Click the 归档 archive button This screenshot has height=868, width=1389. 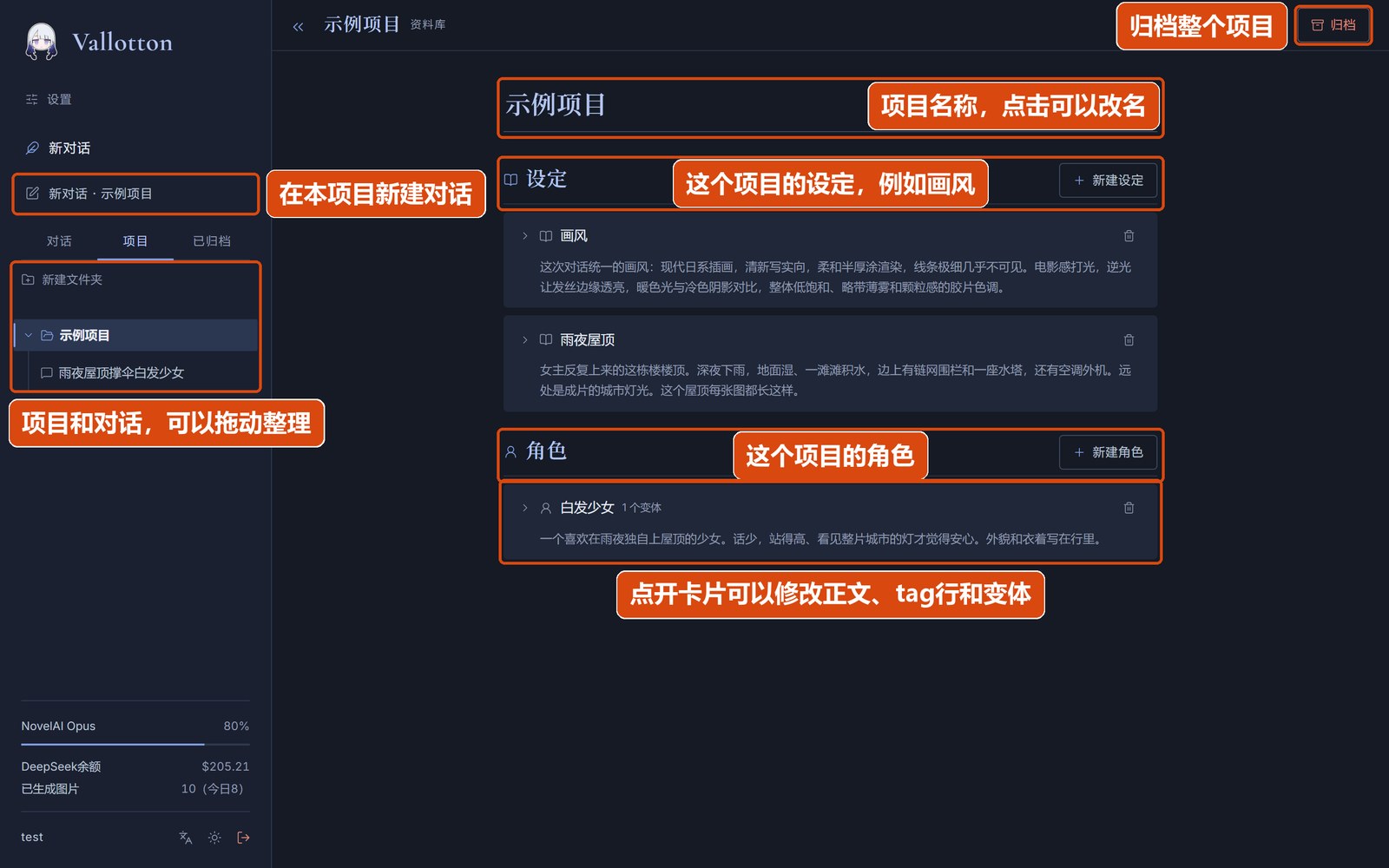tap(1333, 25)
